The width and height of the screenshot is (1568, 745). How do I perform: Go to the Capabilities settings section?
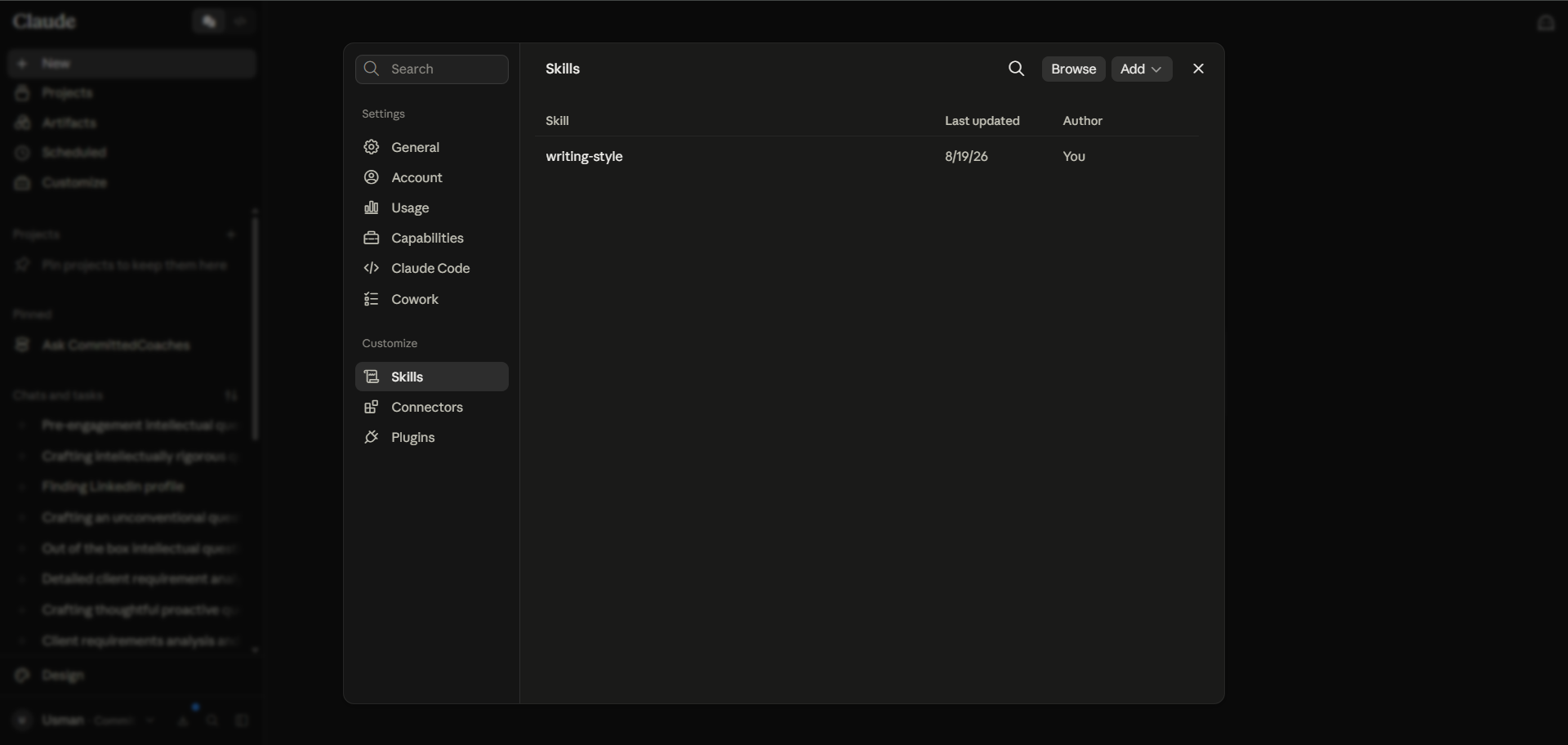431,238
